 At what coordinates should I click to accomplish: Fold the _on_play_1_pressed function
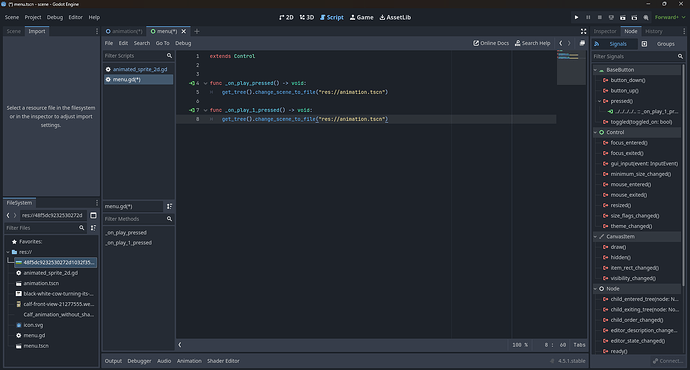206,110
